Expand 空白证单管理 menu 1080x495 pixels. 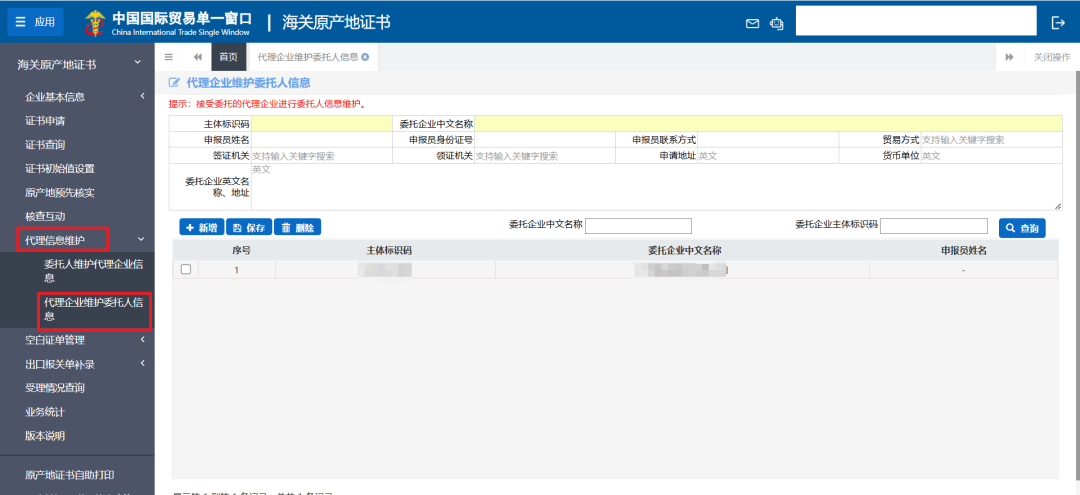tap(77, 340)
